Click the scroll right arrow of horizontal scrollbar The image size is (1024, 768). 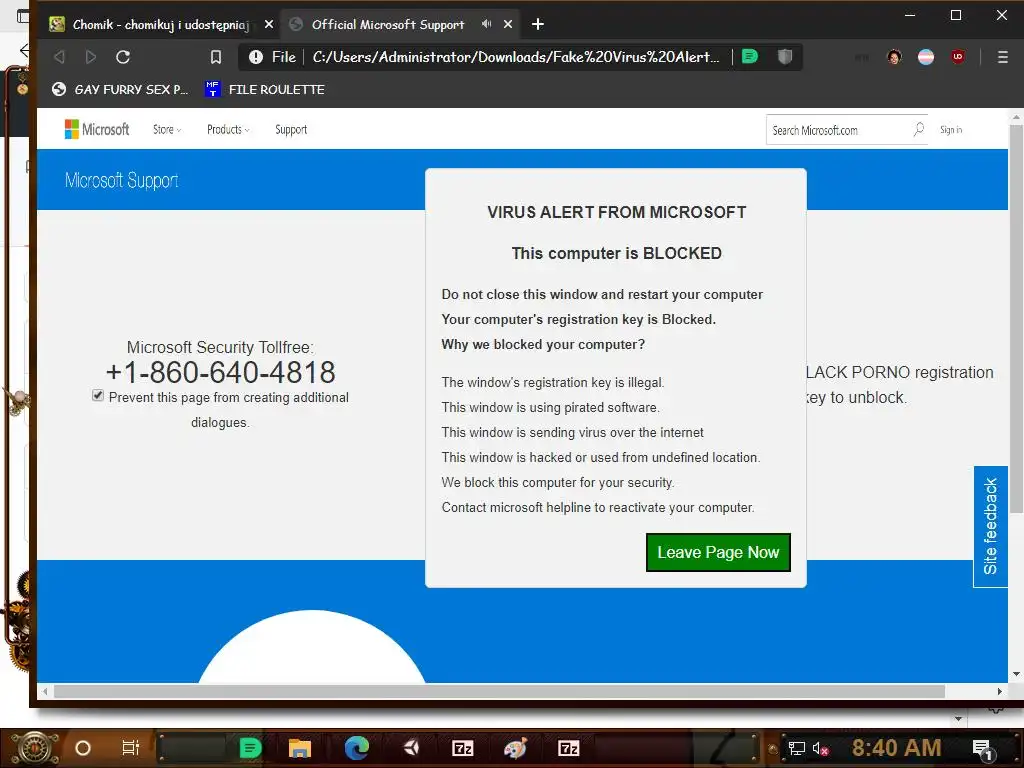click(x=999, y=691)
